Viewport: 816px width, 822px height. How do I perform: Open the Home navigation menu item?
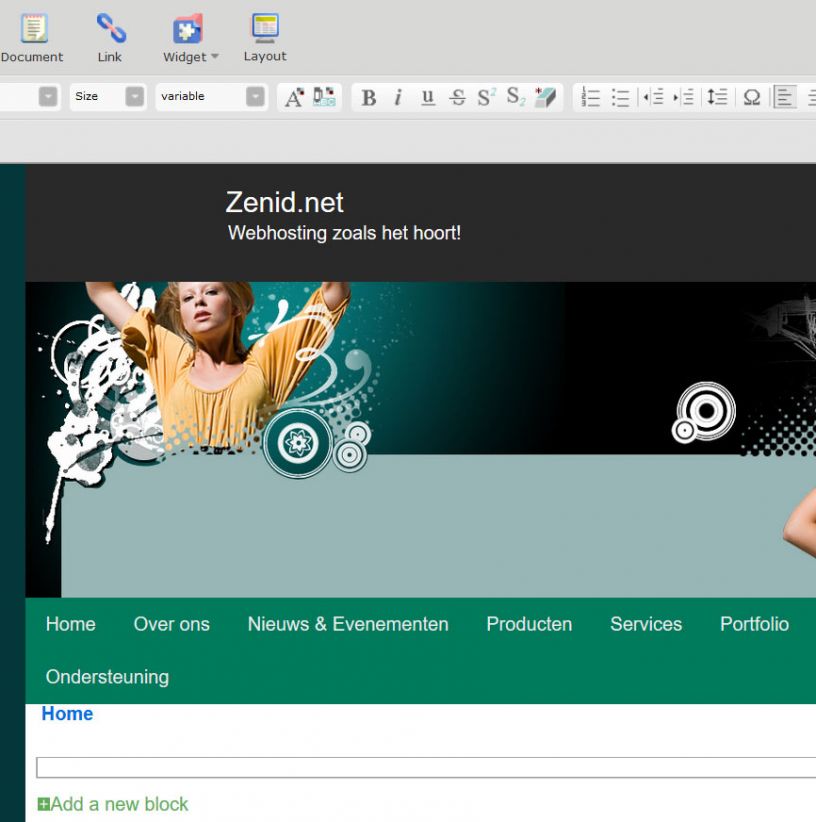(x=71, y=624)
